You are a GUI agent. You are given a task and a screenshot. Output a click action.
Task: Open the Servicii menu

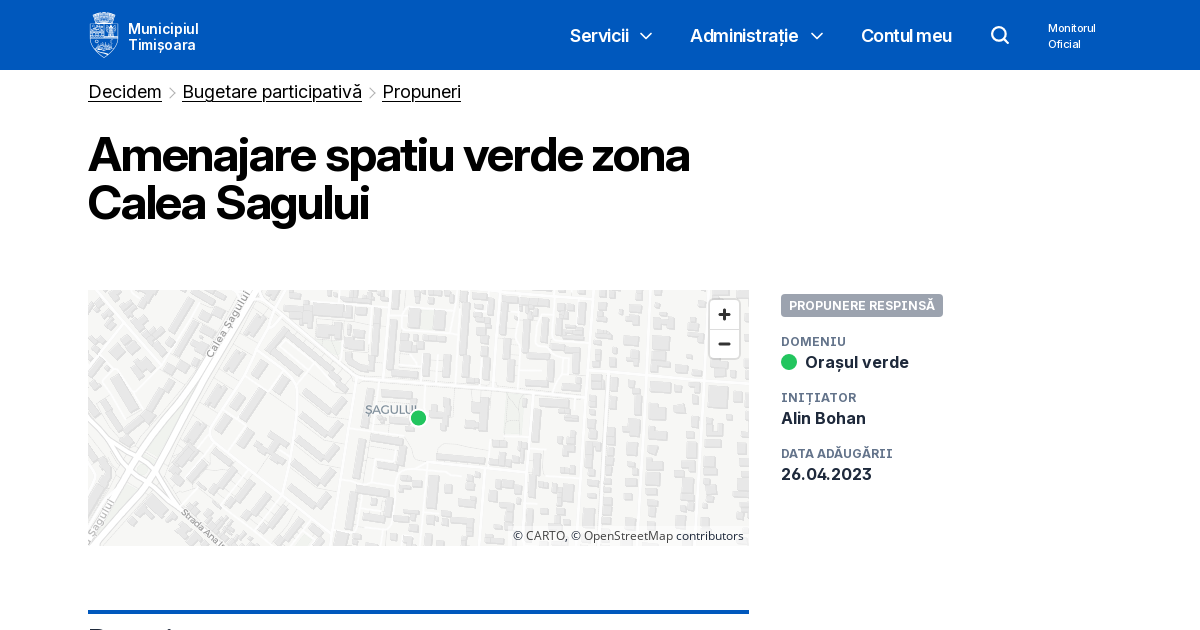pos(599,36)
